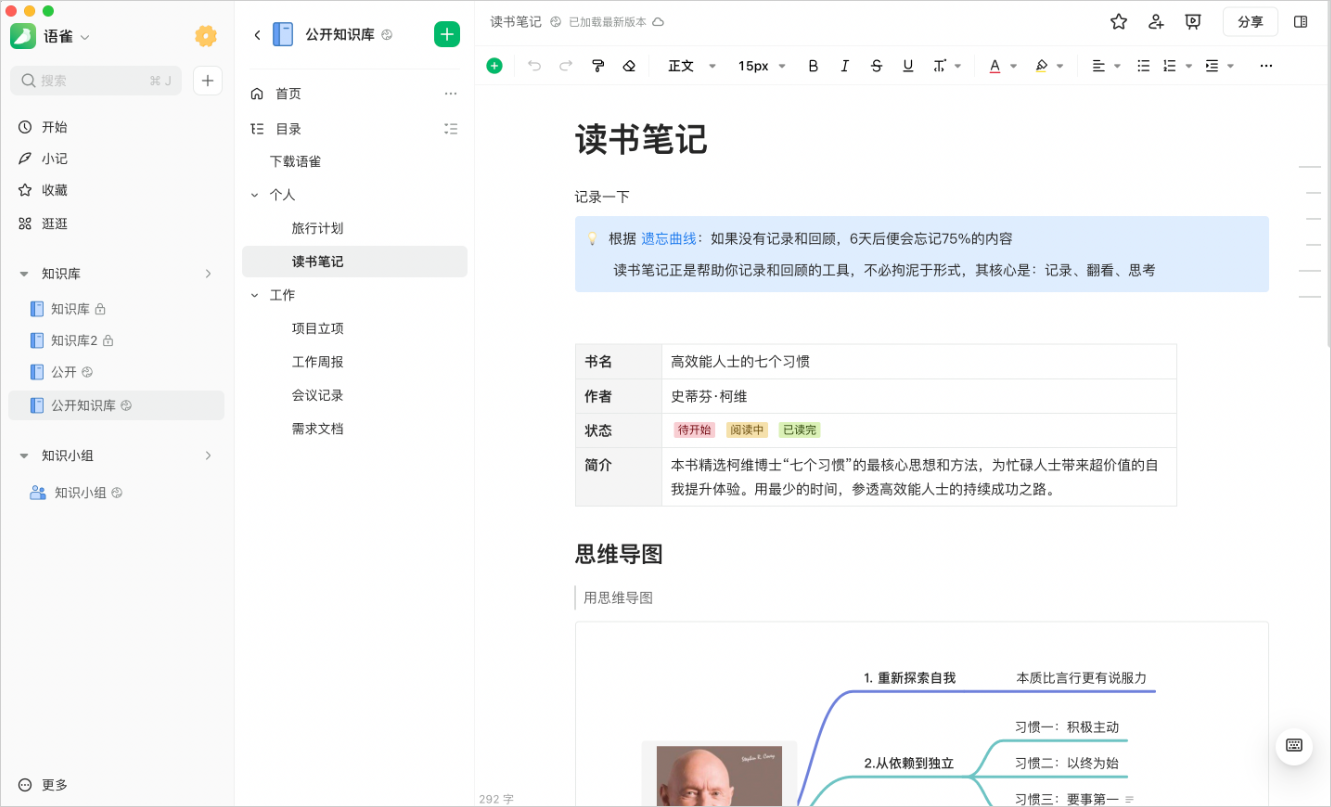Select the clear formatting eraser icon
The width and height of the screenshot is (1331, 807).
629,66
